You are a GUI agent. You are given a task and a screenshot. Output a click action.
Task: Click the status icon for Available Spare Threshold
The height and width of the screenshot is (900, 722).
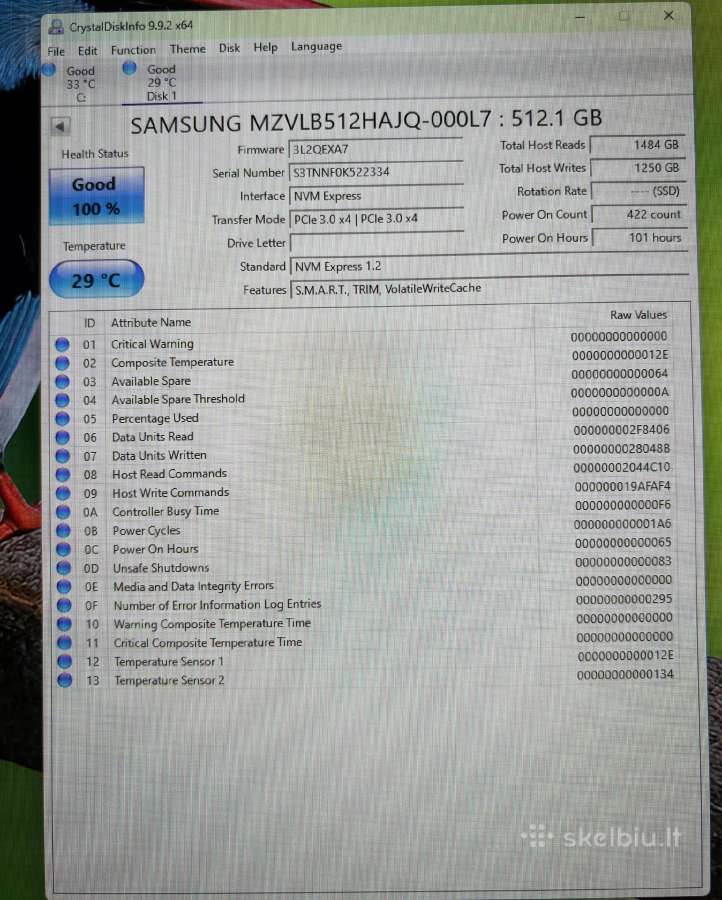pos(62,401)
